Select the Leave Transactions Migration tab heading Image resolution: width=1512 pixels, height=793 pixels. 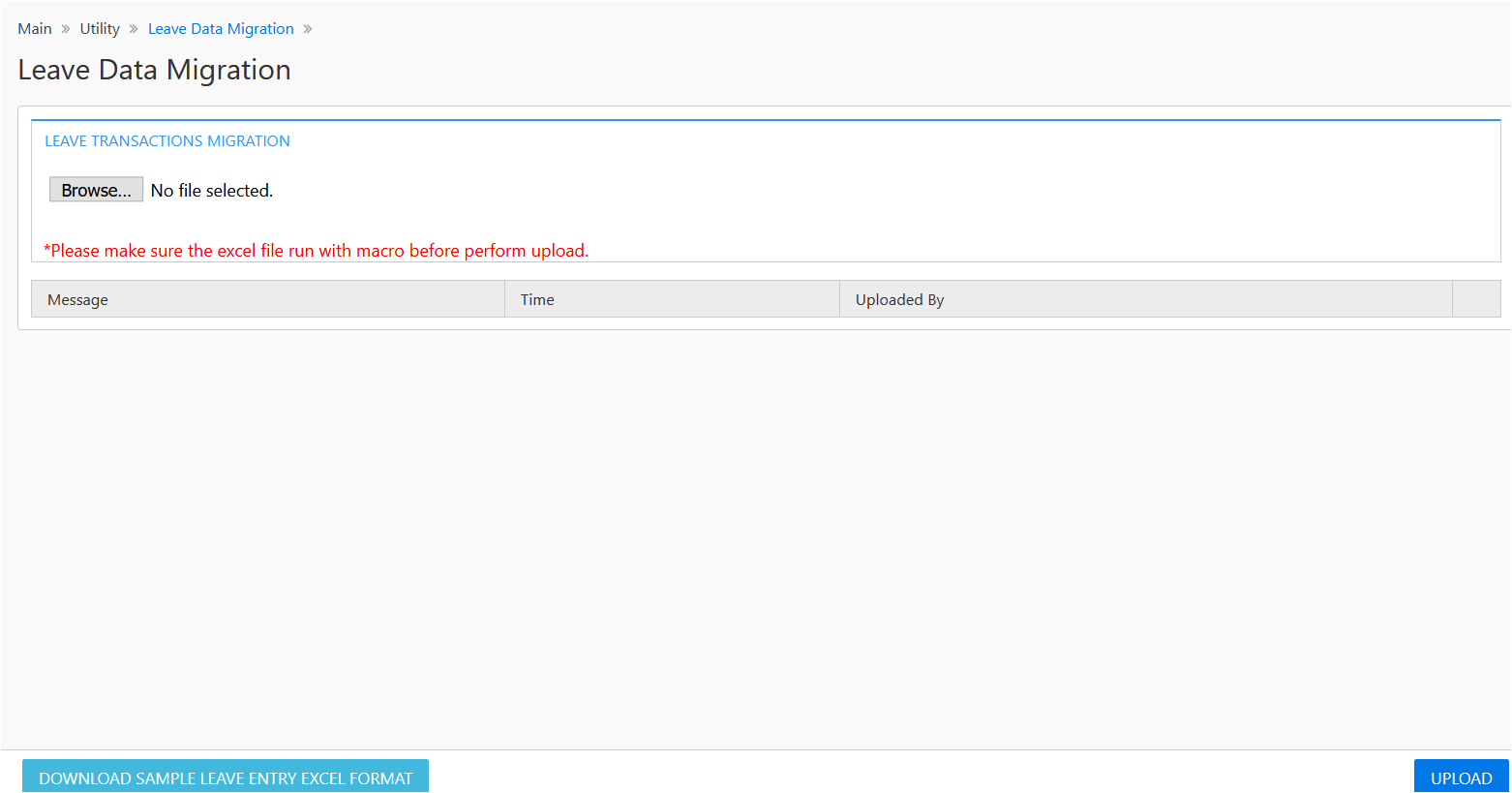click(x=167, y=141)
